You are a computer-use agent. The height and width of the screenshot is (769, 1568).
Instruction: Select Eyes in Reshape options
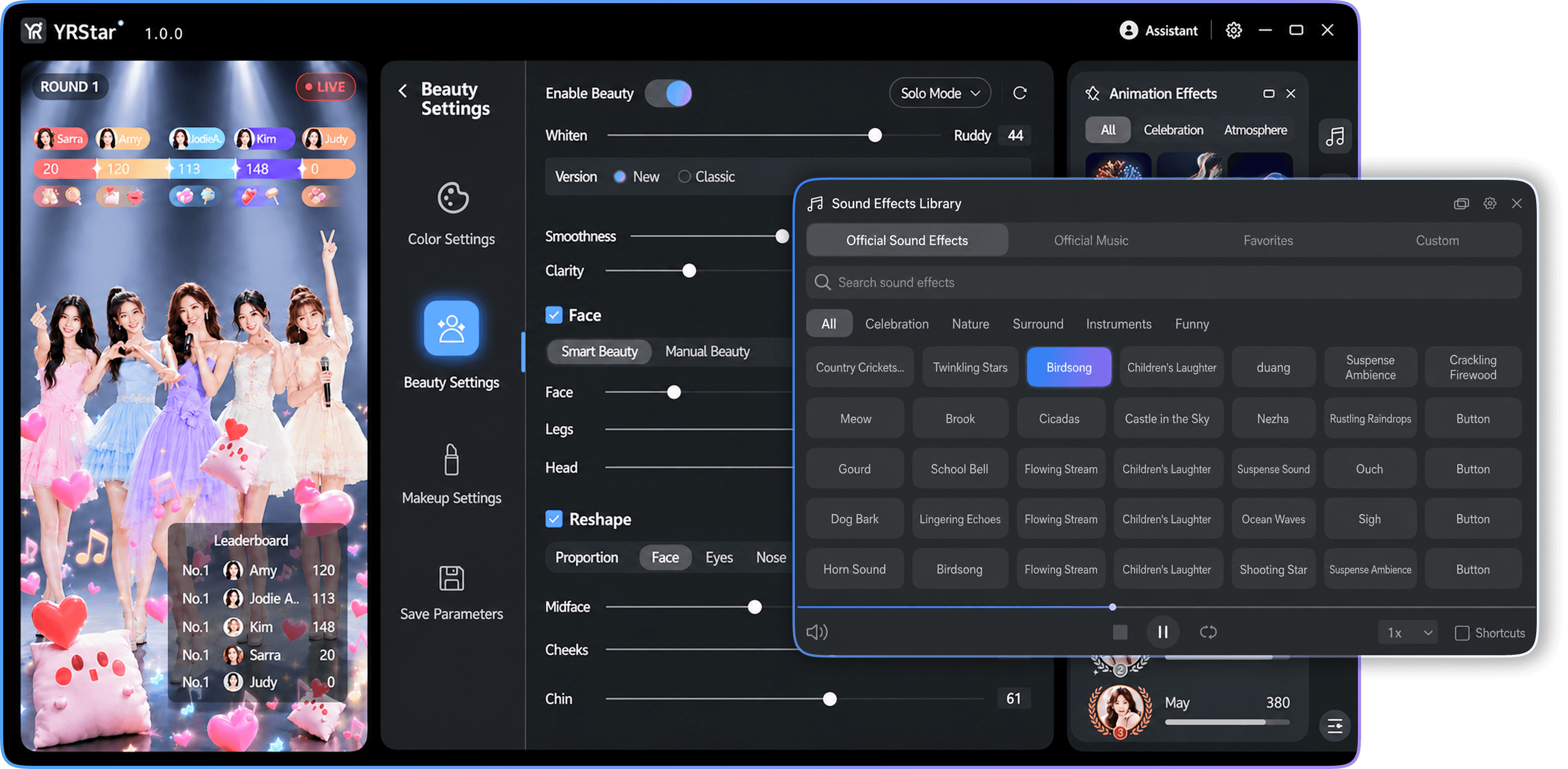(719, 557)
